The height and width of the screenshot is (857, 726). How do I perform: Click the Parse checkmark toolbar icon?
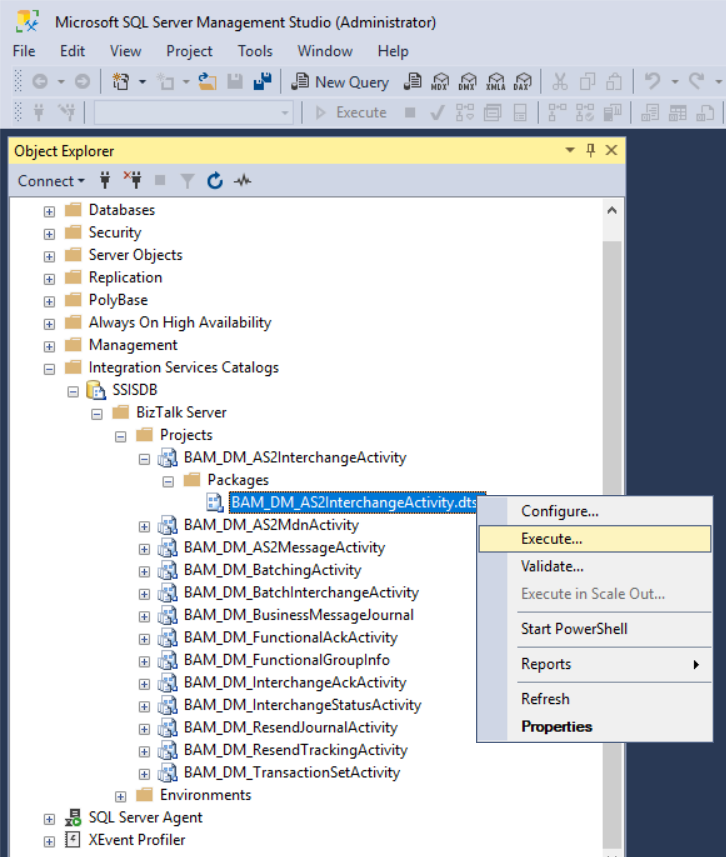[437, 113]
